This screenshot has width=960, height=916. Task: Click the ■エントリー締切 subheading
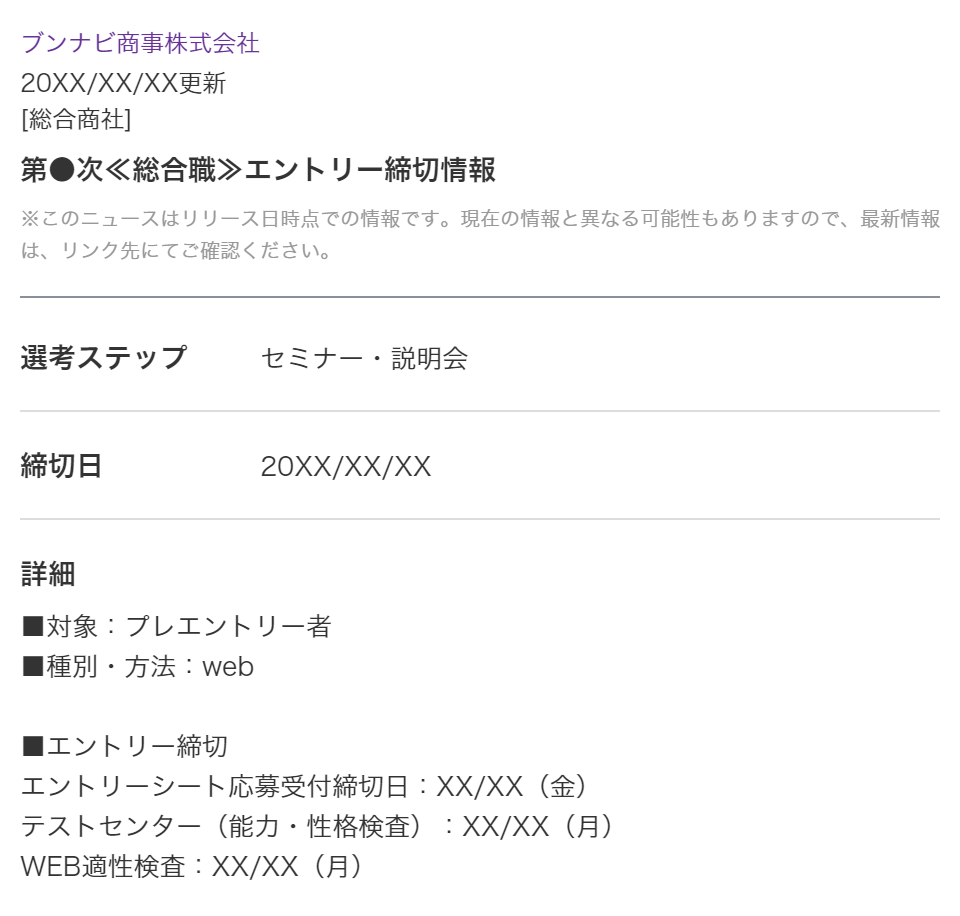pos(125,746)
